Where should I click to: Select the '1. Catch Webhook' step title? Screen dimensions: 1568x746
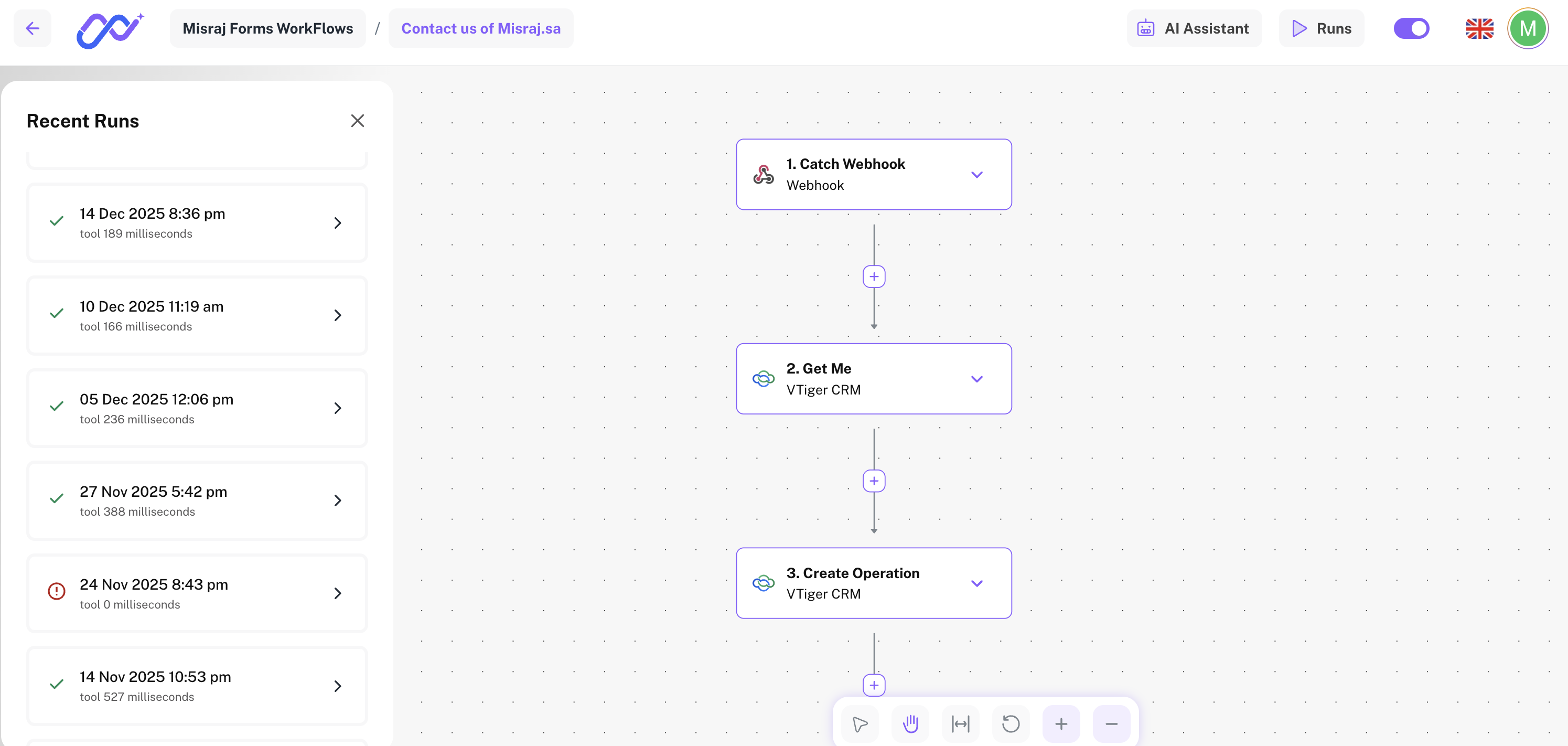point(845,164)
